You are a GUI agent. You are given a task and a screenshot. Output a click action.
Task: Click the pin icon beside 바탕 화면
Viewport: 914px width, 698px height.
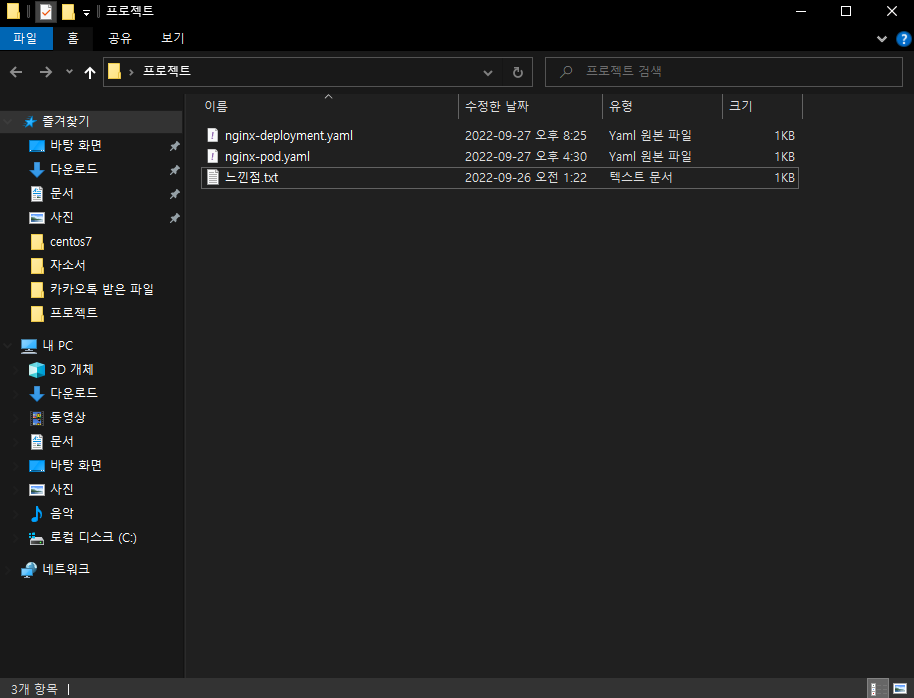pos(174,146)
